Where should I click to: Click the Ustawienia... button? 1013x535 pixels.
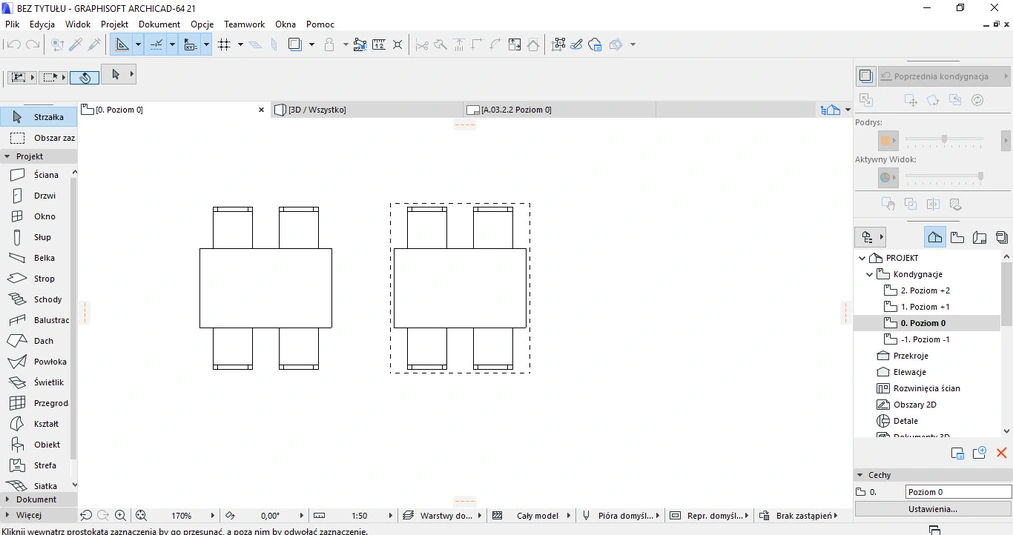[x=933, y=509]
